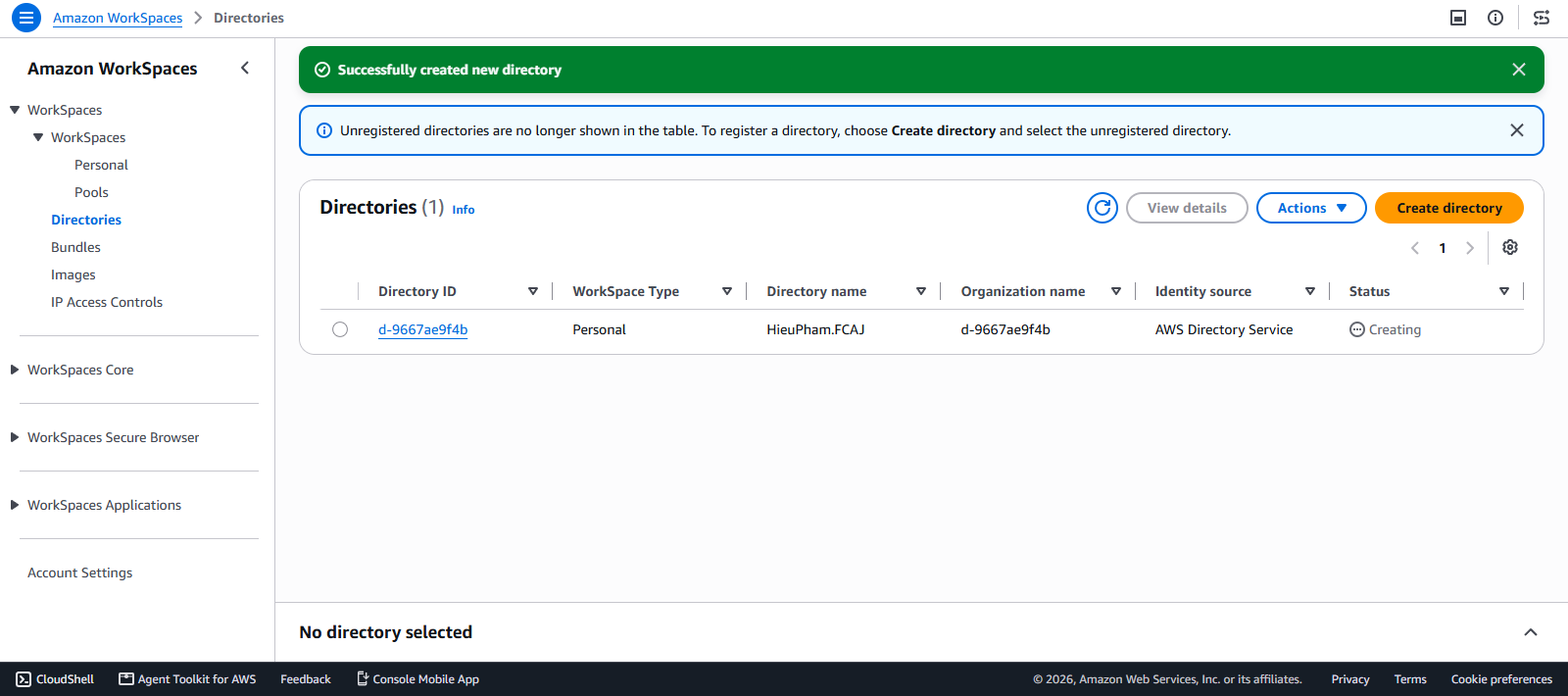Go to next page of directories
This screenshot has height=696, width=1568.
[1470, 248]
